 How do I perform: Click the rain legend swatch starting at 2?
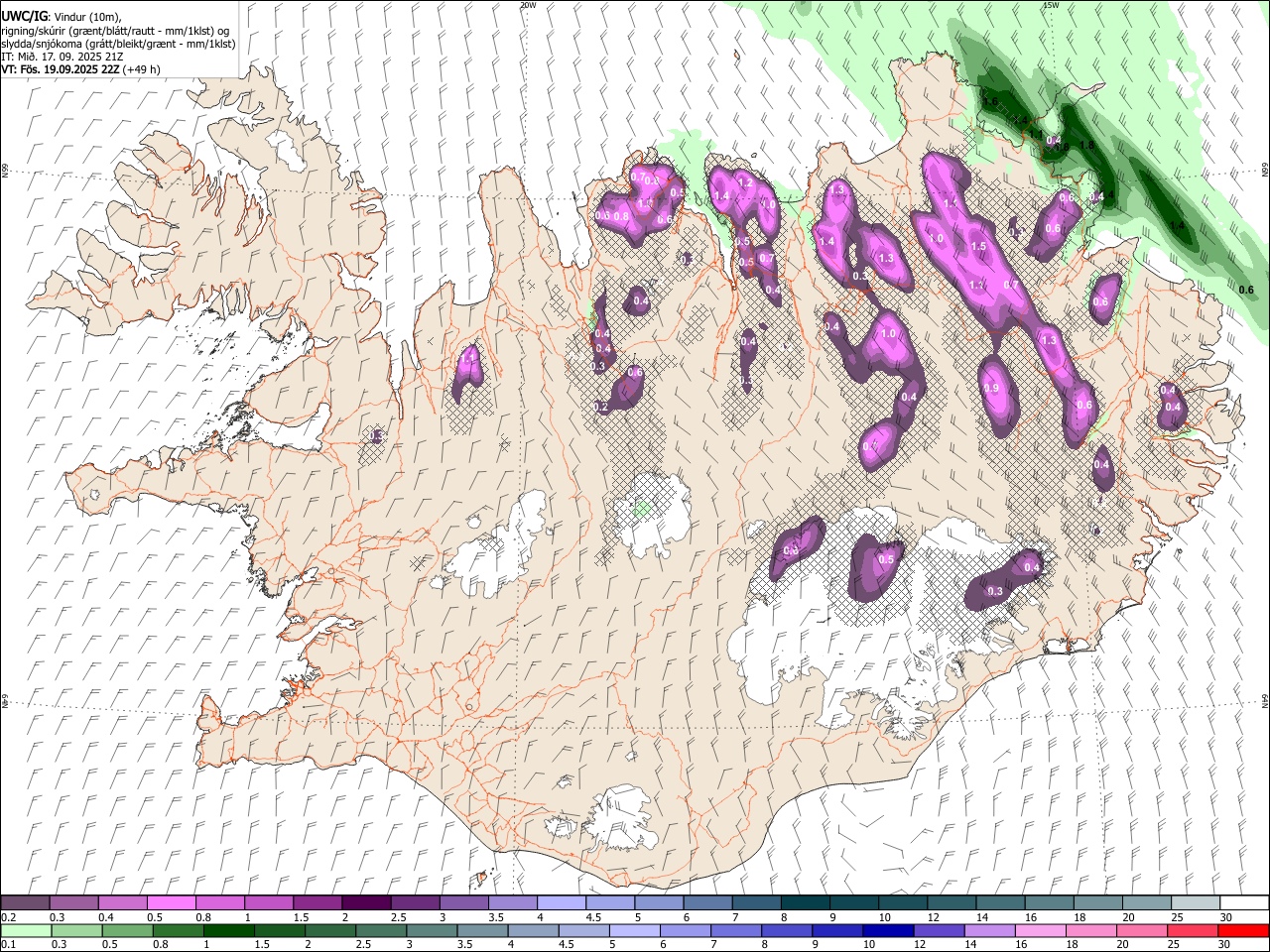(x=330, y=931)
